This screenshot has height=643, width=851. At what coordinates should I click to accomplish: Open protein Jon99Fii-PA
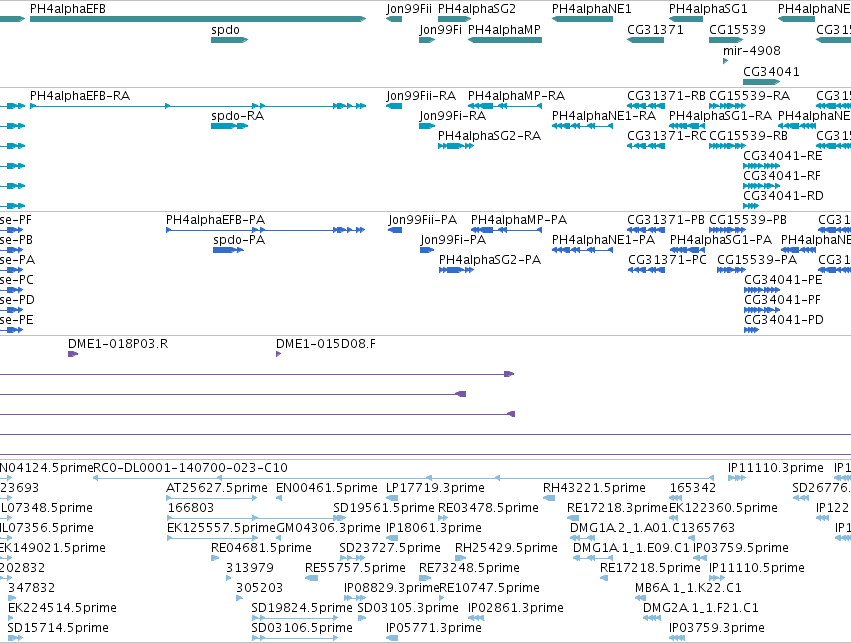[395, 230]
